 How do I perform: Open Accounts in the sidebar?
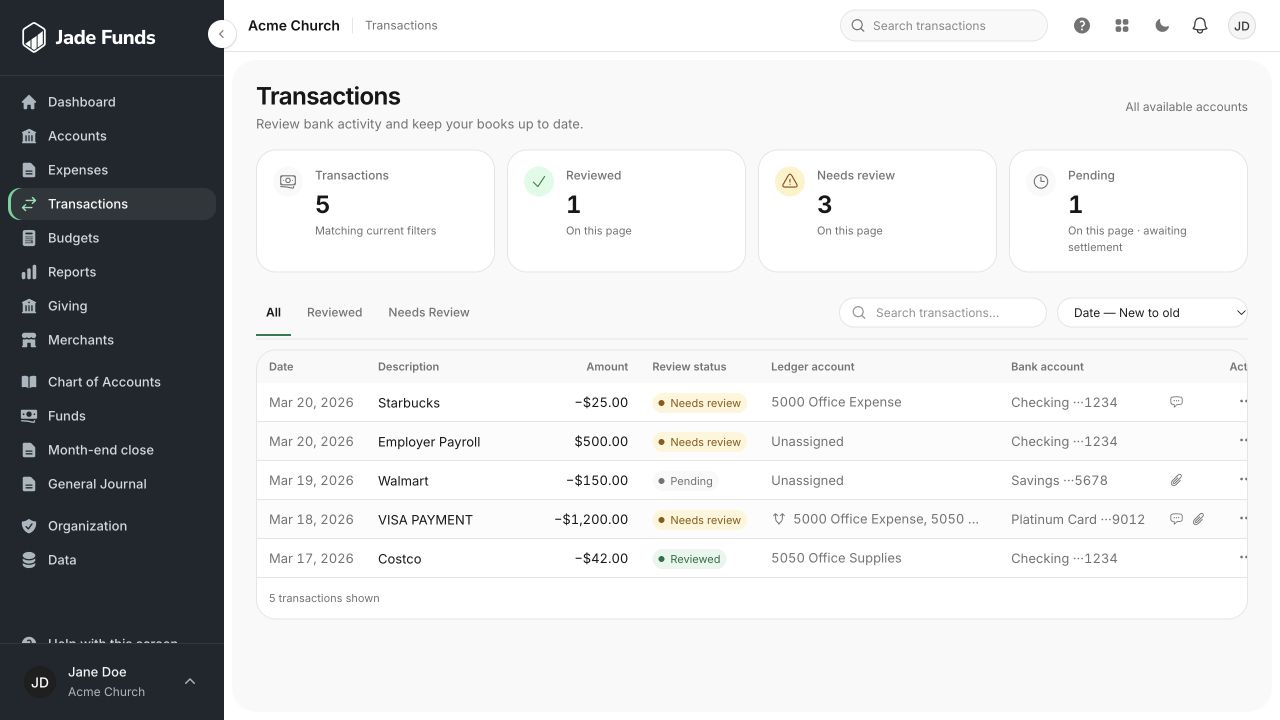point(112,136)
